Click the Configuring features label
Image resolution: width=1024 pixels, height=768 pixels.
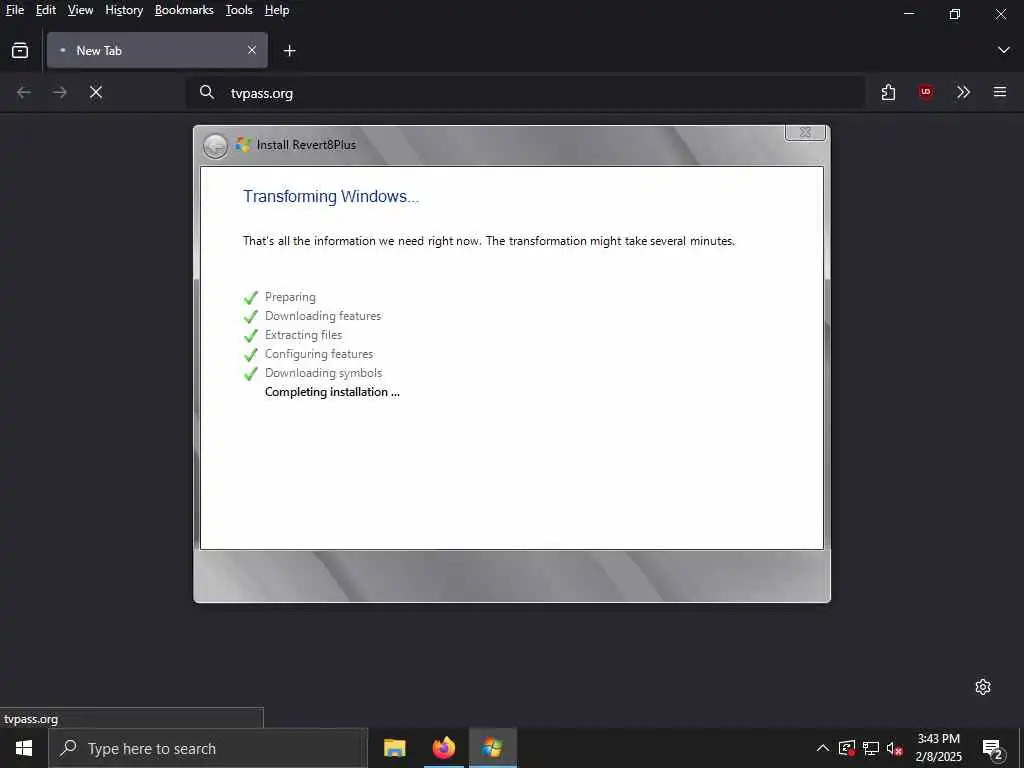point(319,354)
